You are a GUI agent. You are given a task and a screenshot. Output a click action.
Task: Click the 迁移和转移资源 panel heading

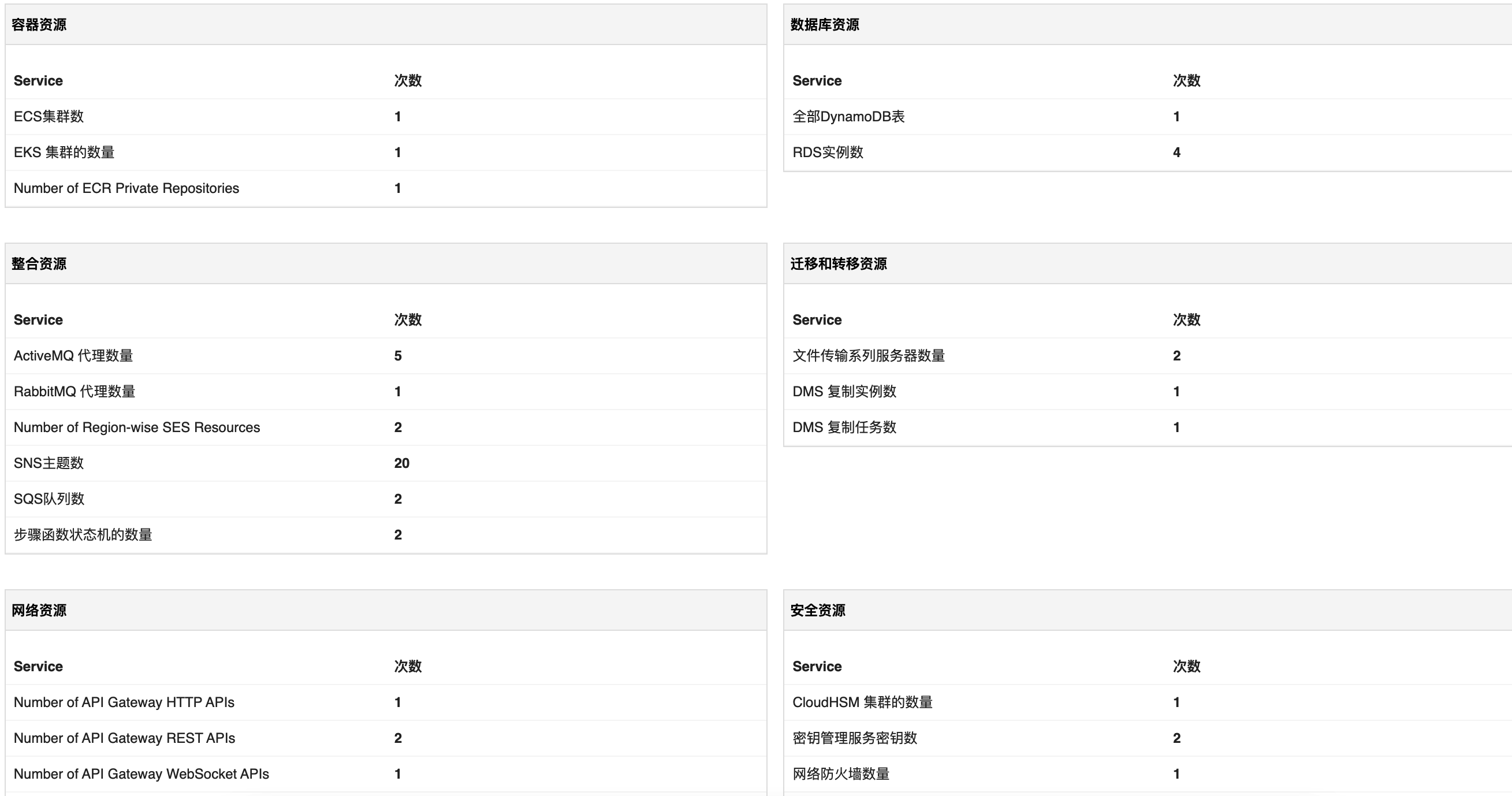click(x=838, y=263)
